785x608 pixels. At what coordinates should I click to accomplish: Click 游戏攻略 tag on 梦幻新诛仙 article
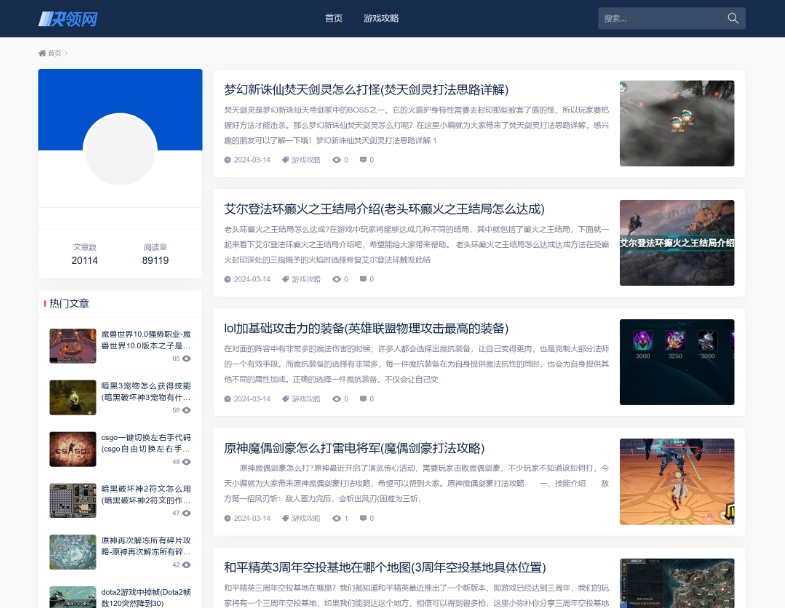coord(306,160)
